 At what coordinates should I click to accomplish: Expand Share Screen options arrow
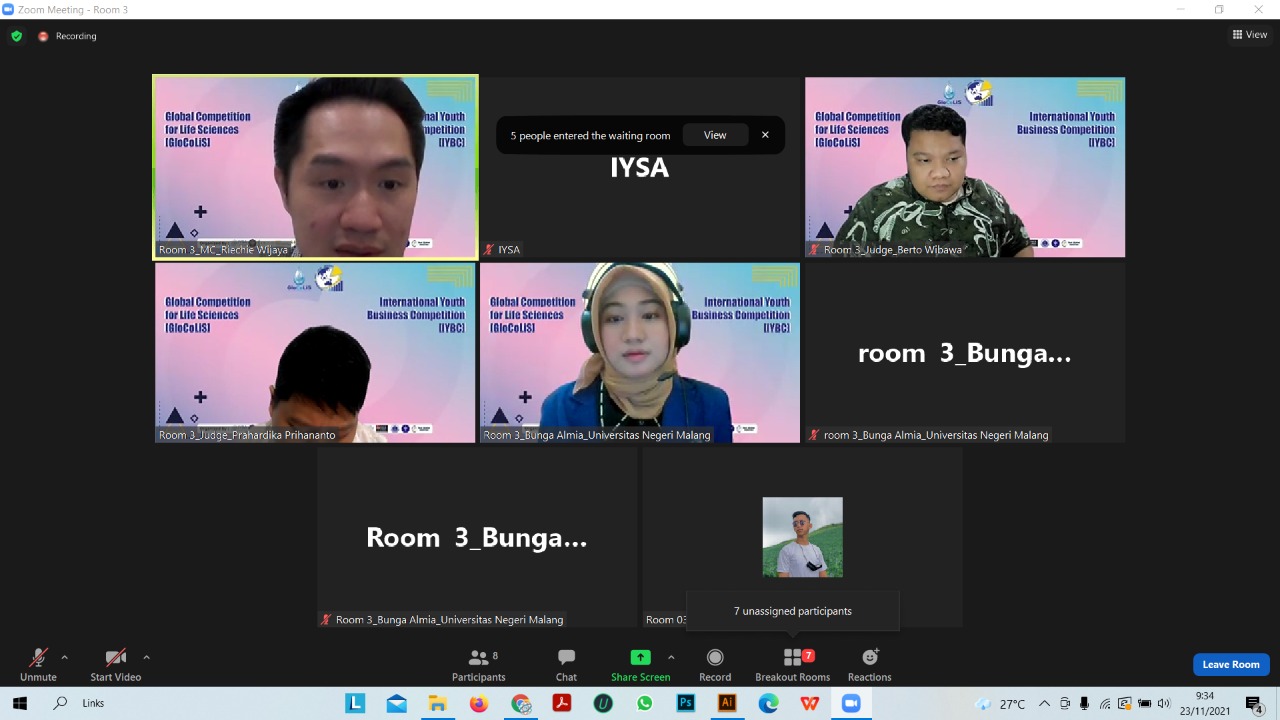pyautogui.click(x=671, y=657)
